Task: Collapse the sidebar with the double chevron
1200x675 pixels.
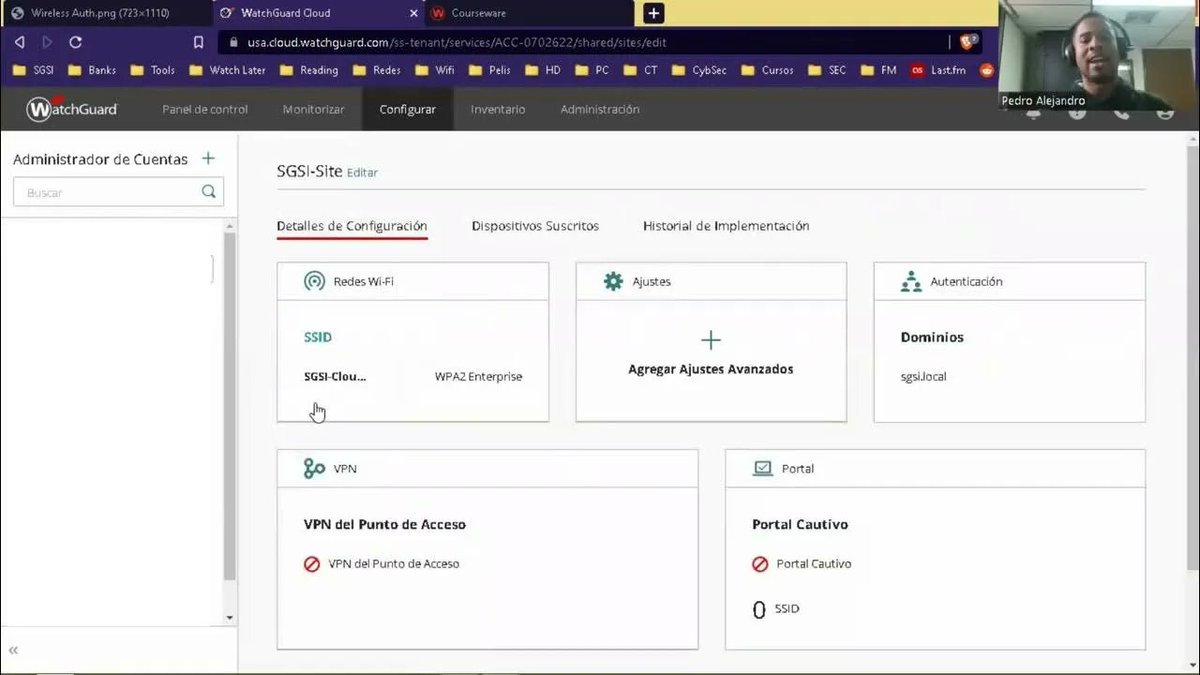Action: [14, 650]
